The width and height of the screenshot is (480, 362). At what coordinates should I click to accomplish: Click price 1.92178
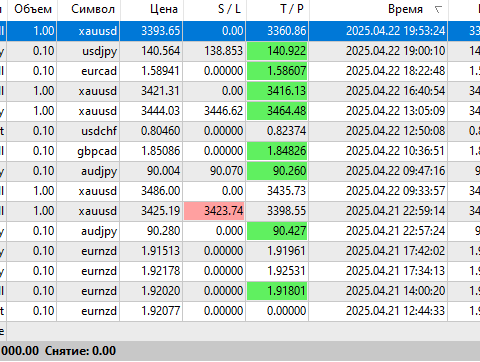[x=160, y=271]
